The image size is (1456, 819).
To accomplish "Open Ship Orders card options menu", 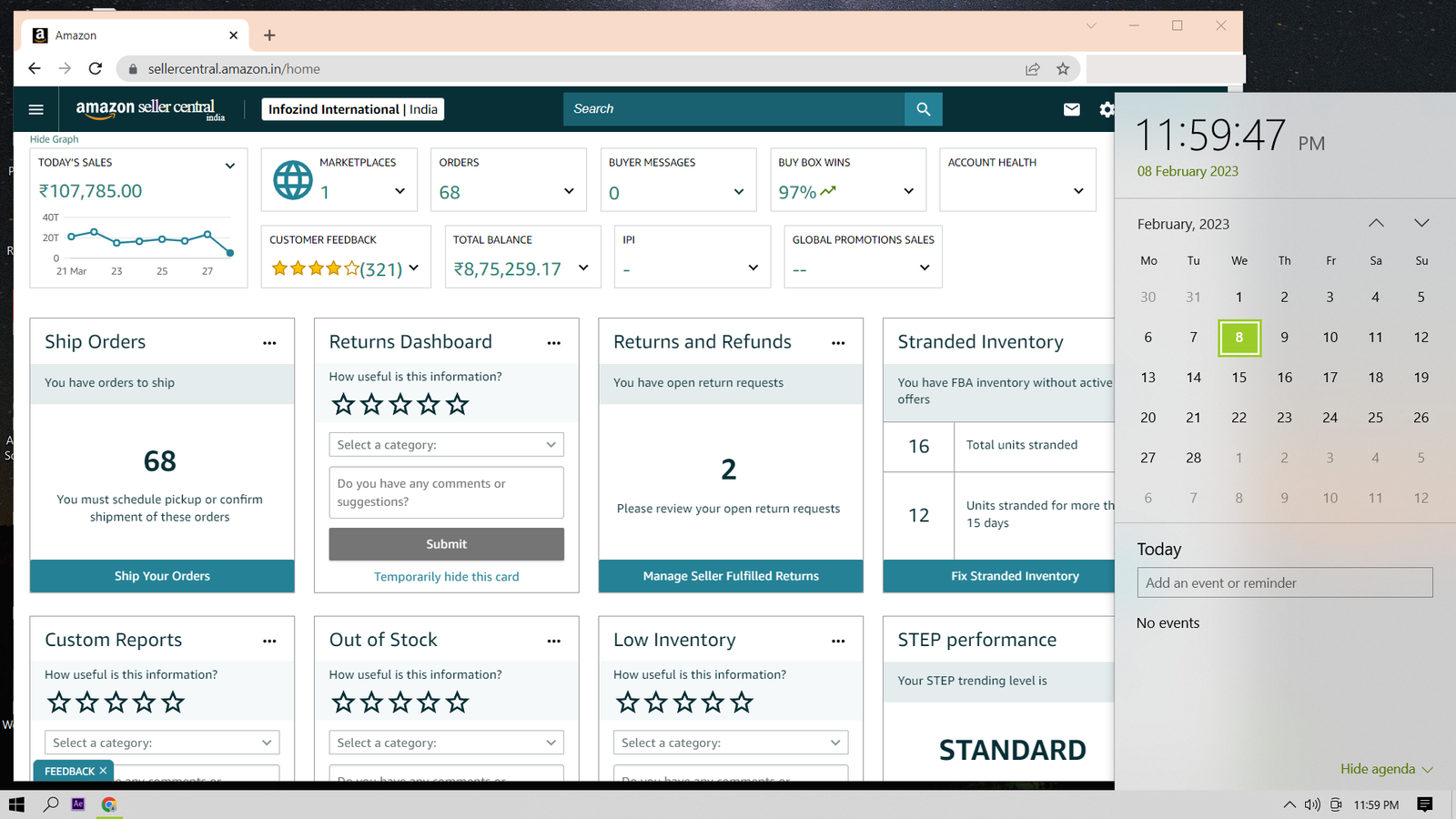I will coord(269,343).
